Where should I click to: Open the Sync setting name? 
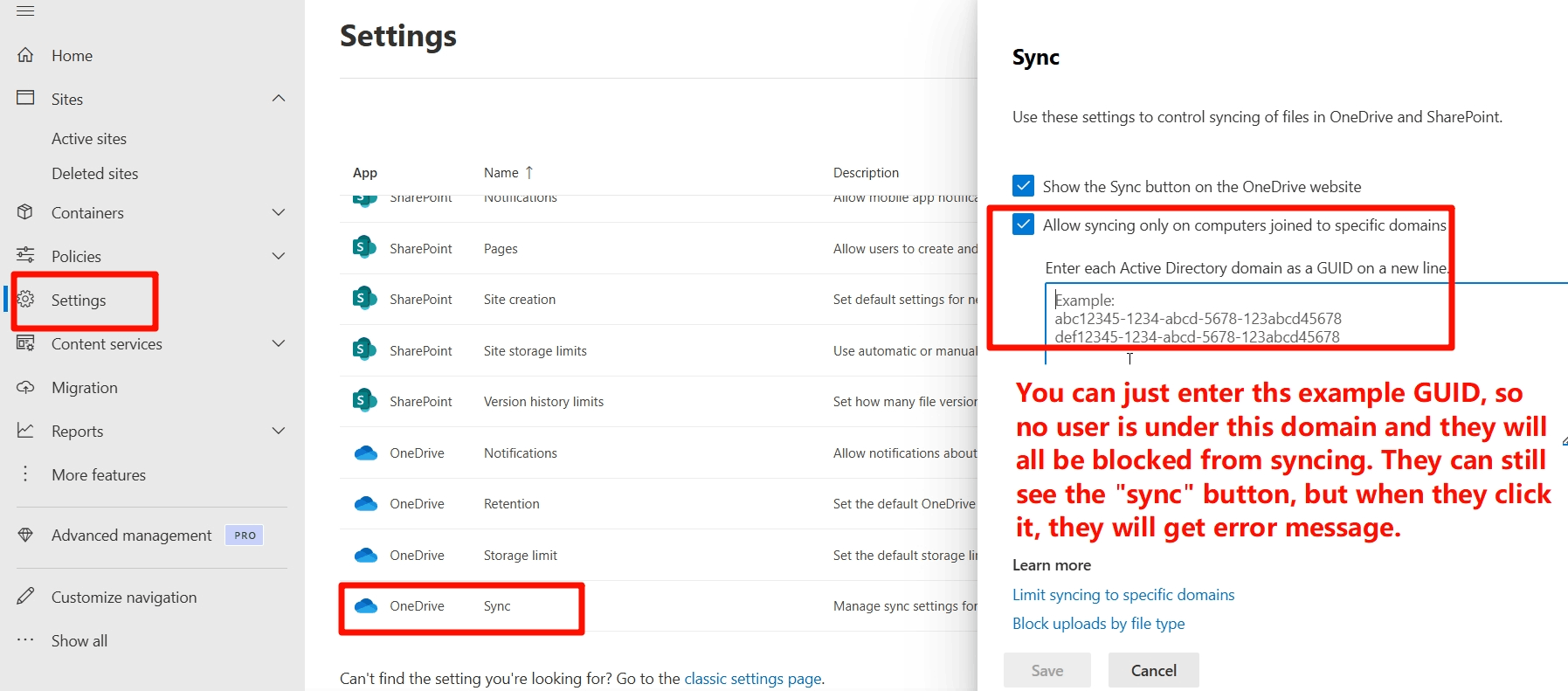pos(497,606)
